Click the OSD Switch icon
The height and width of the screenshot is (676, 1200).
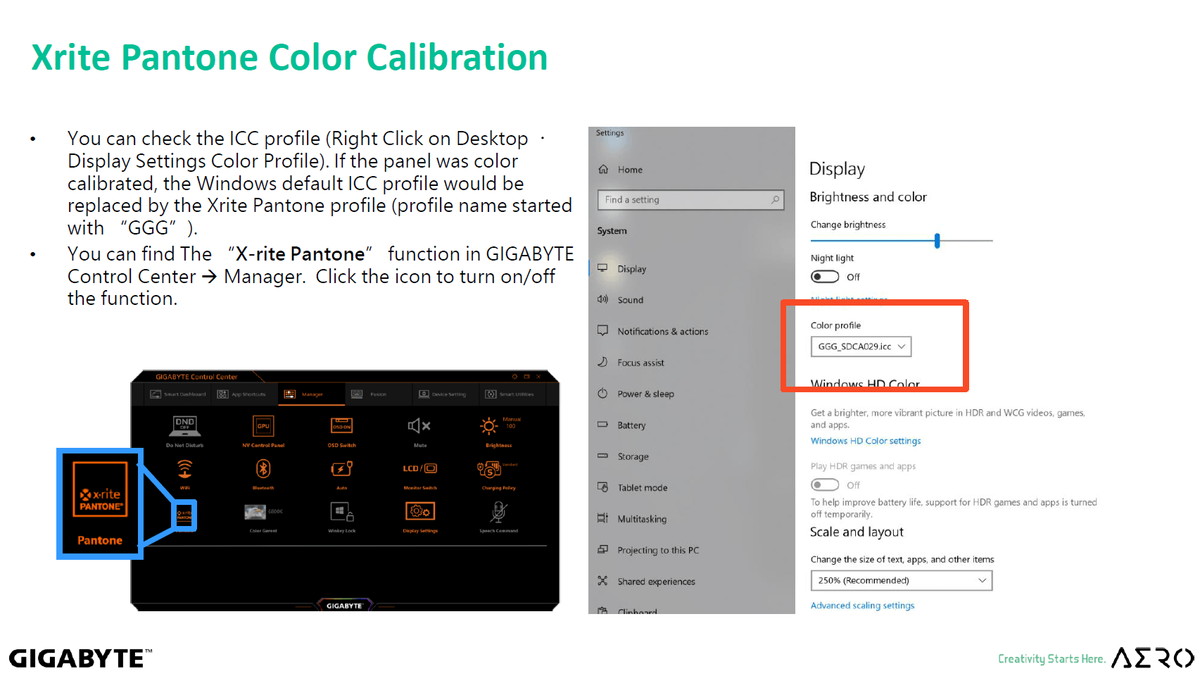click(x=341, y=425)
